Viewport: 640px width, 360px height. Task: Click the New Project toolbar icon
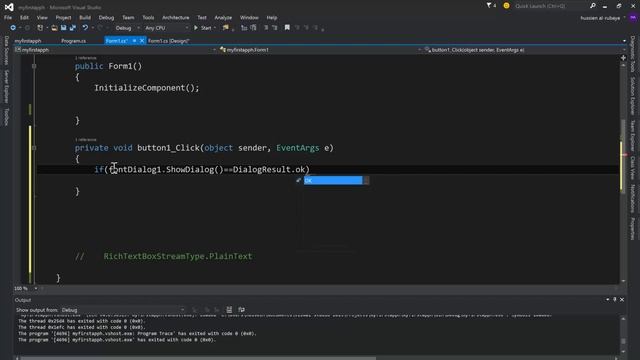pos(40,28)
